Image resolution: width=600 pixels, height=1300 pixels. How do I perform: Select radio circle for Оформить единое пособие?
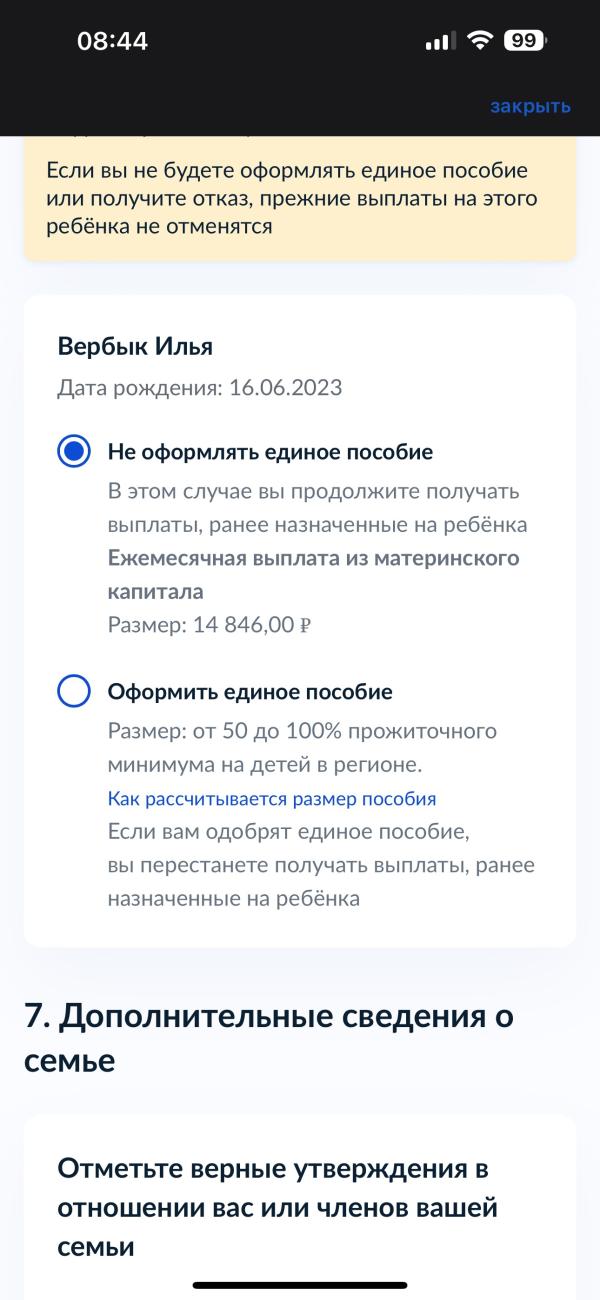tap(75, 691)
